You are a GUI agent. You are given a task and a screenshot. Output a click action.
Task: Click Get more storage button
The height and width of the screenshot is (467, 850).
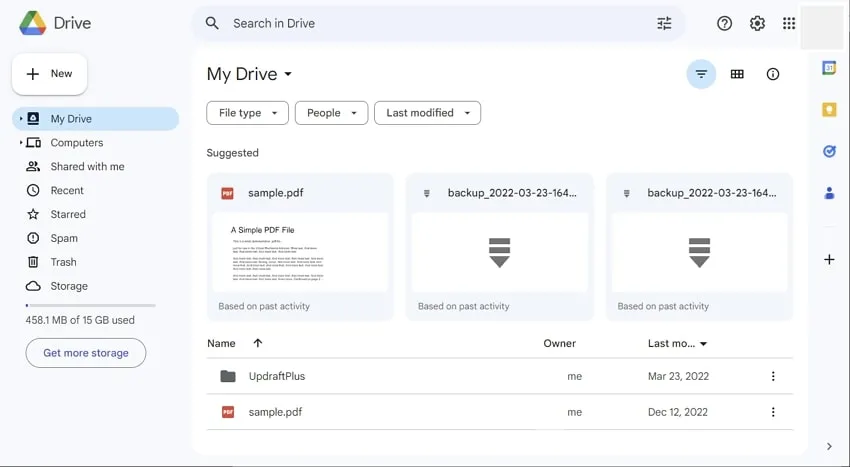point(86,353)
